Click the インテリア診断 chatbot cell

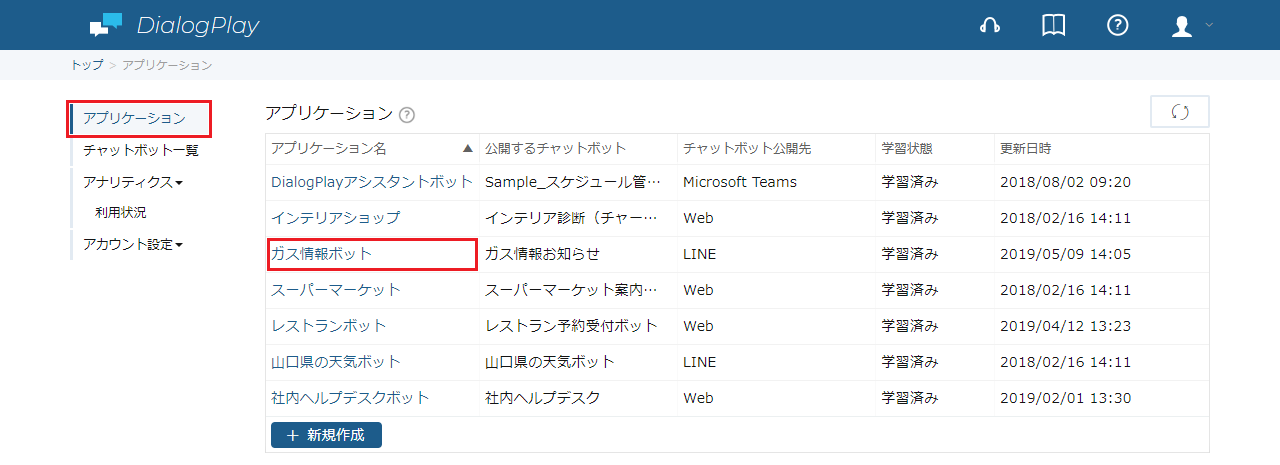571,218
